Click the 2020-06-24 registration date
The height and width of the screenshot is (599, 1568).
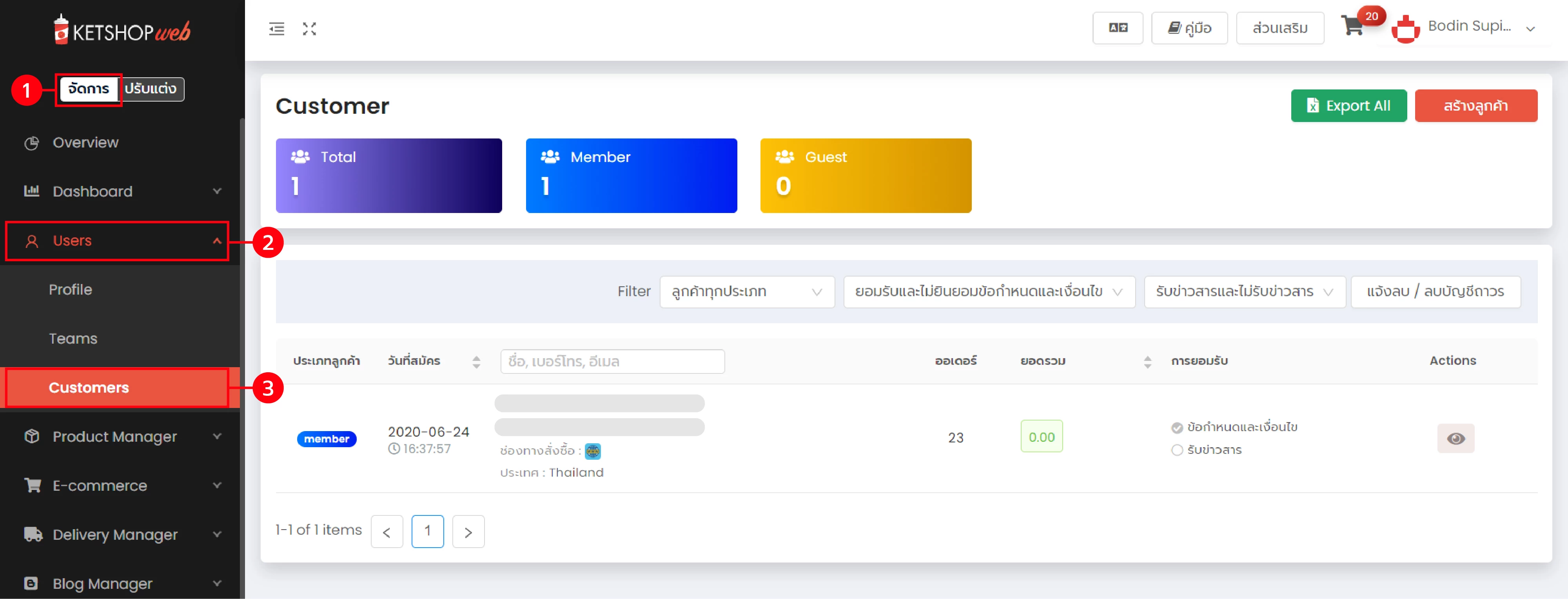[x=428, y=432]
